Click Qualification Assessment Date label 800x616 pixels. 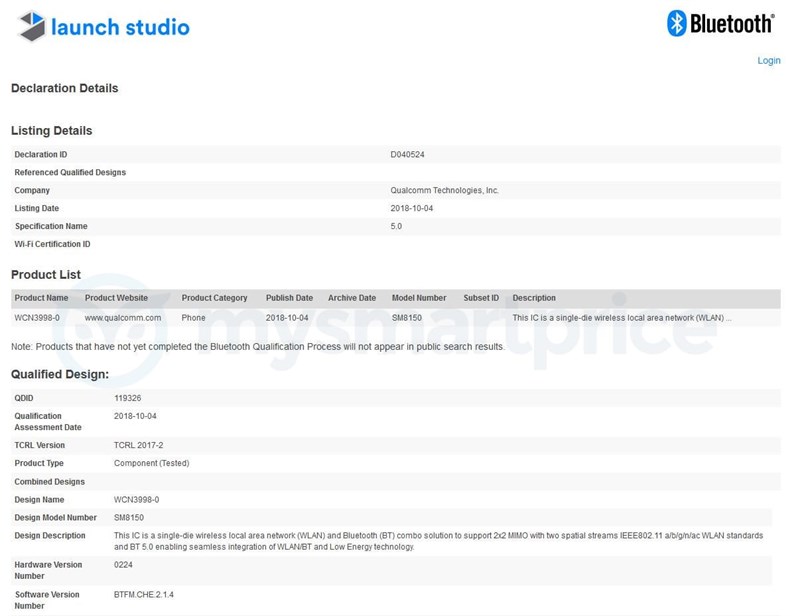pyautogui.click(x=47, y=422)
